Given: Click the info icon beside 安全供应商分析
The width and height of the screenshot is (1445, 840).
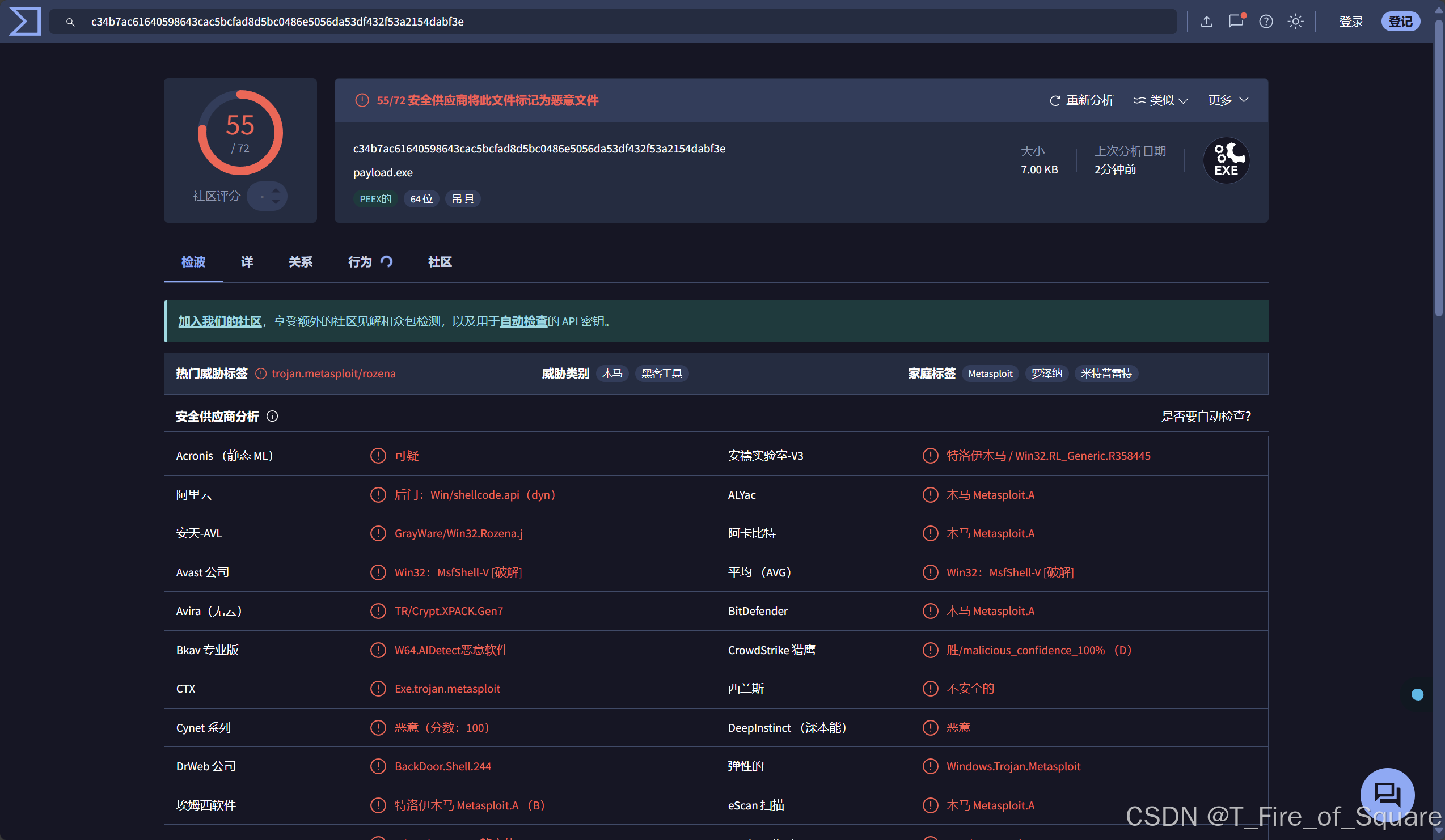Looking at the screenshot, I should click(272, 416).
